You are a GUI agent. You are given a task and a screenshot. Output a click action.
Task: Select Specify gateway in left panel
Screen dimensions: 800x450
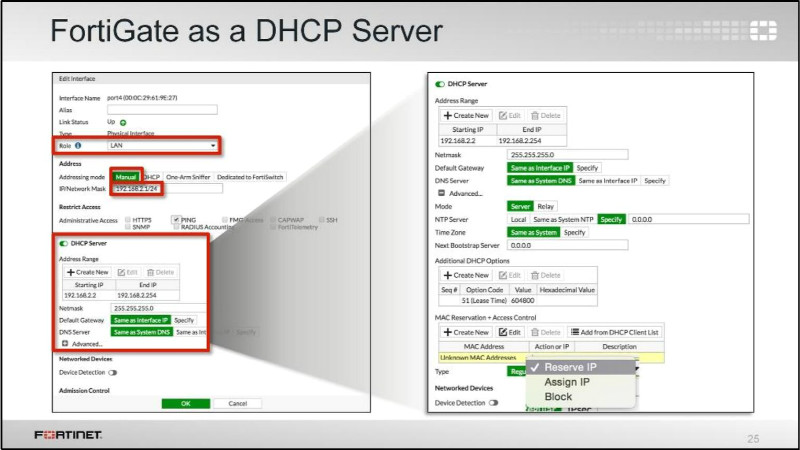click(x=184, y=320)
